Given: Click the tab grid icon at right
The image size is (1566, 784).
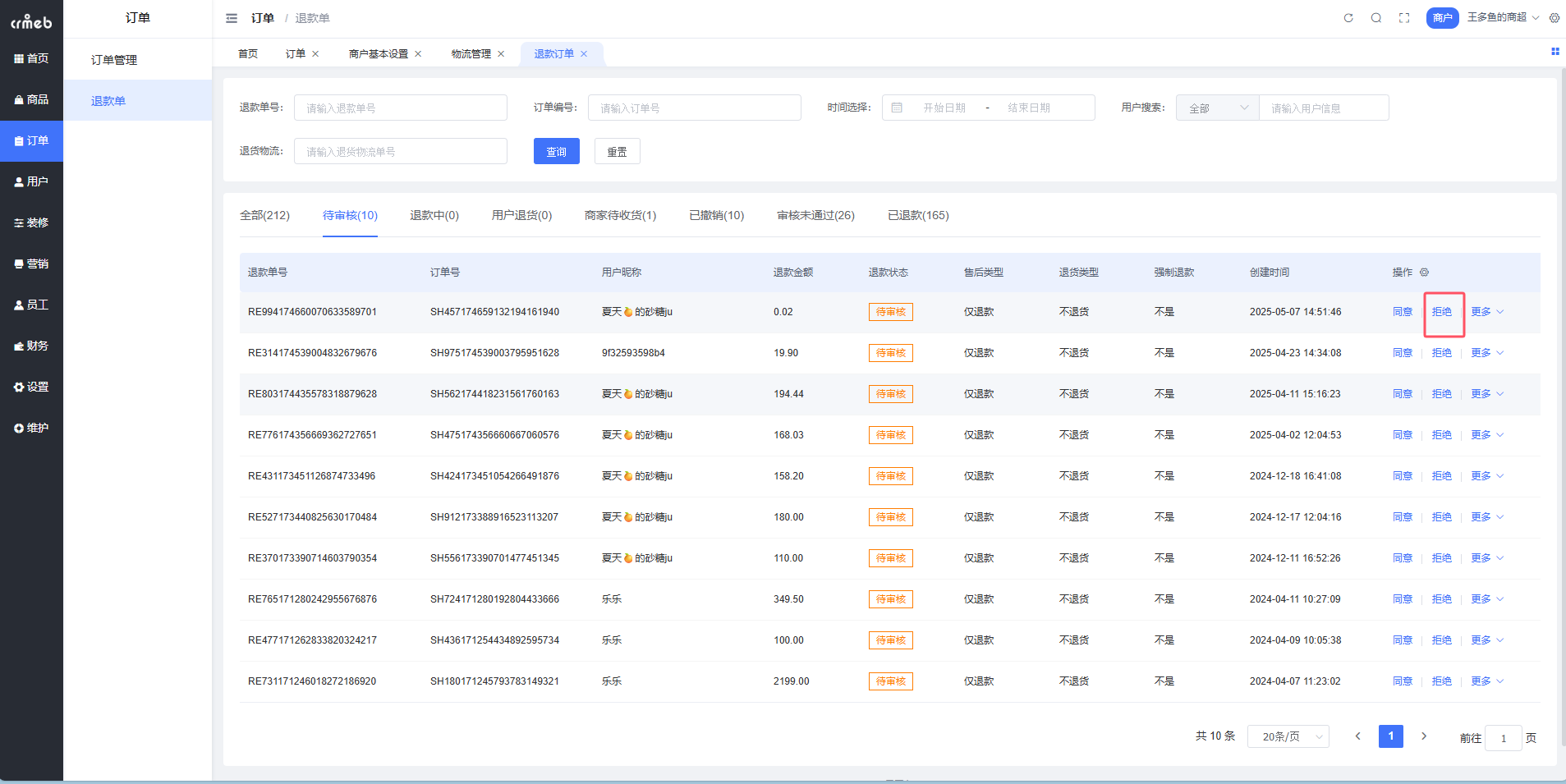Looking at the screenshot, I should coord(1555,52).
